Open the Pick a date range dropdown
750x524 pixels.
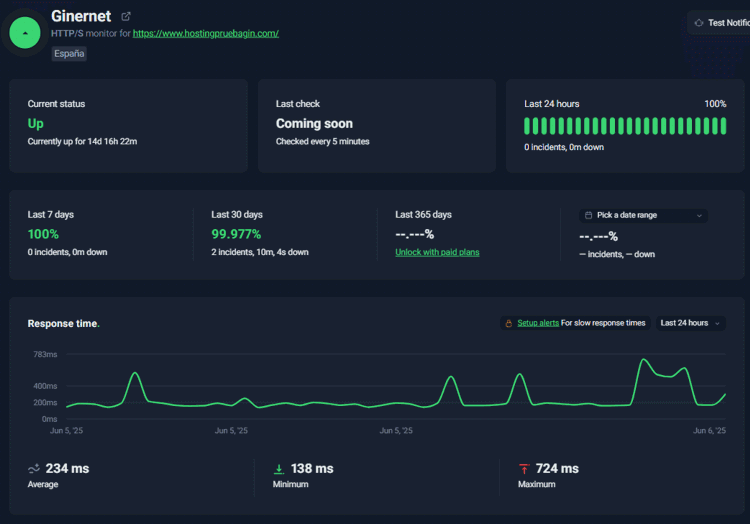coord(643,216)
